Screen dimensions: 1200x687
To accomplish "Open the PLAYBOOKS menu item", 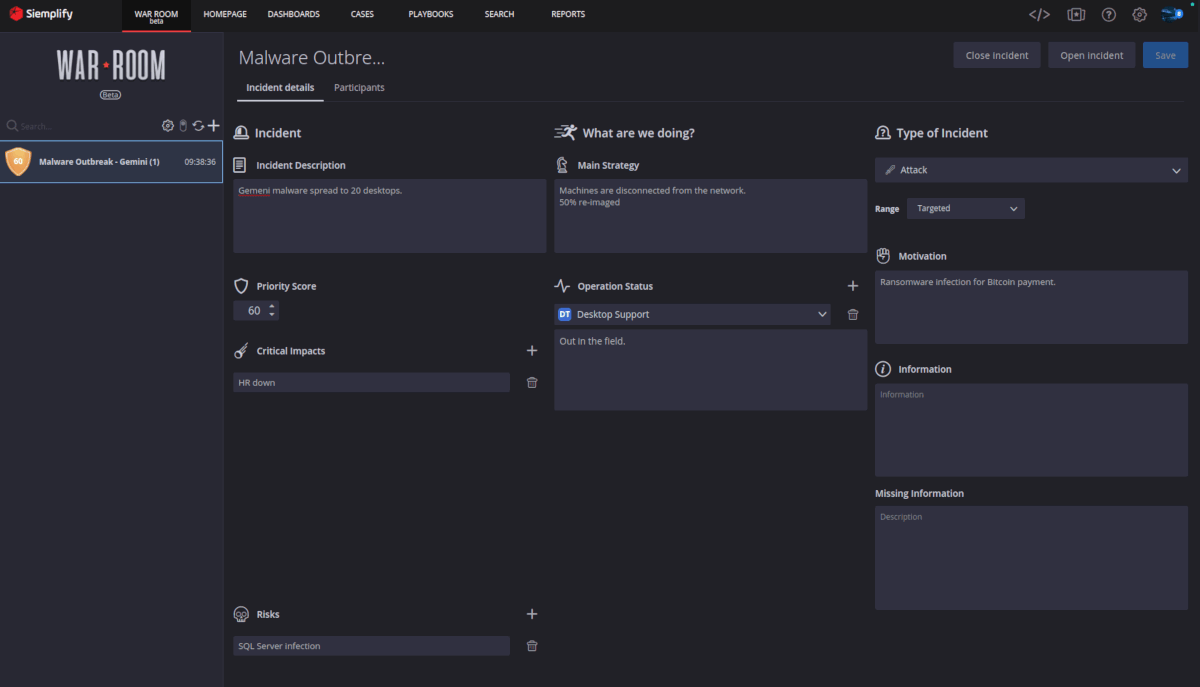I will 430,14.
